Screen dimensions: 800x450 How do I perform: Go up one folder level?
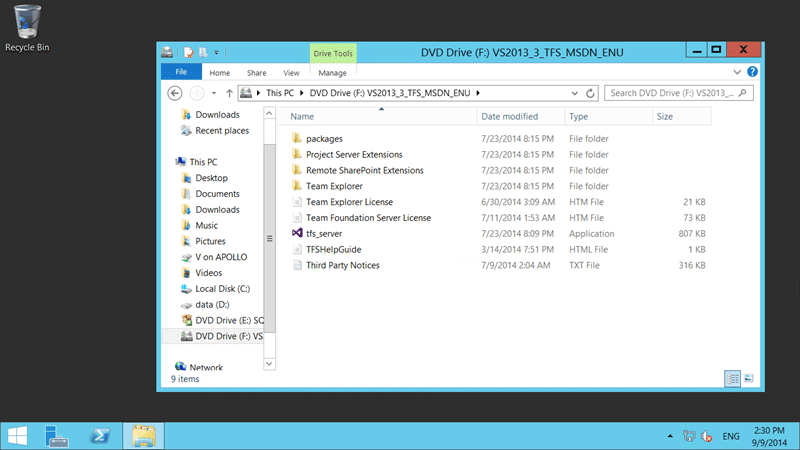229,93
